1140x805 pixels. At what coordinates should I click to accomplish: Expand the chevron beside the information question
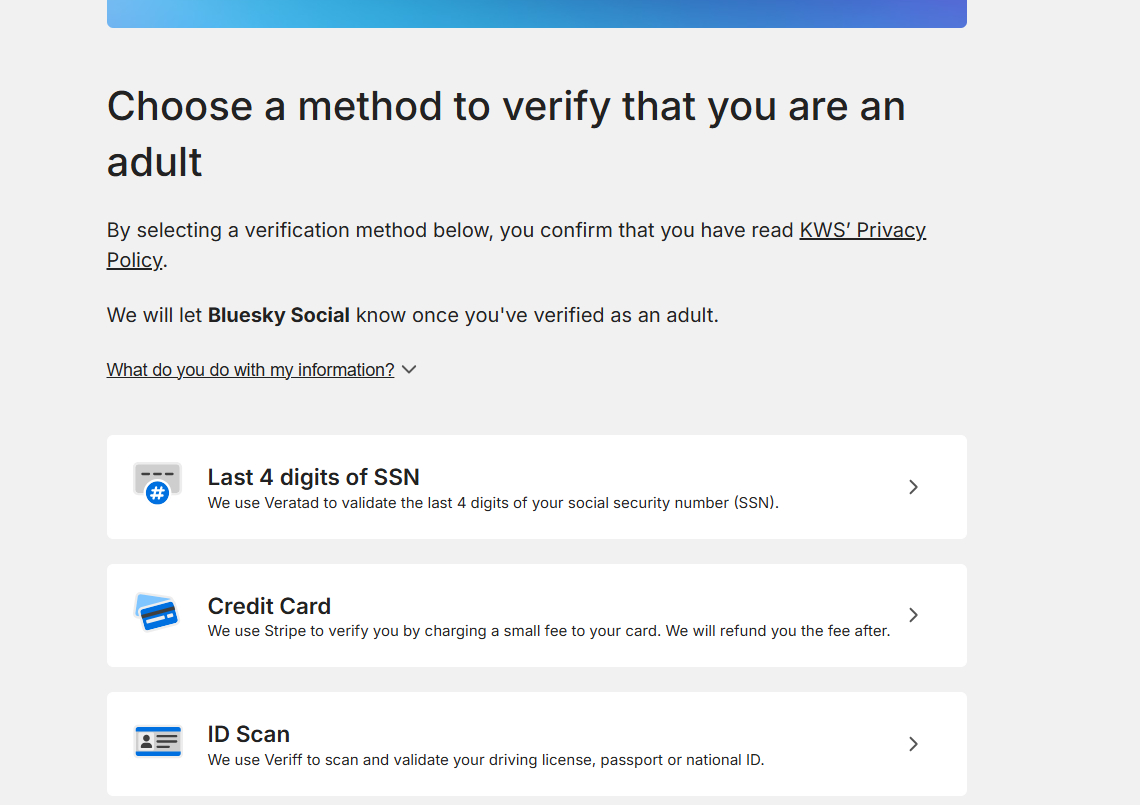409,370
